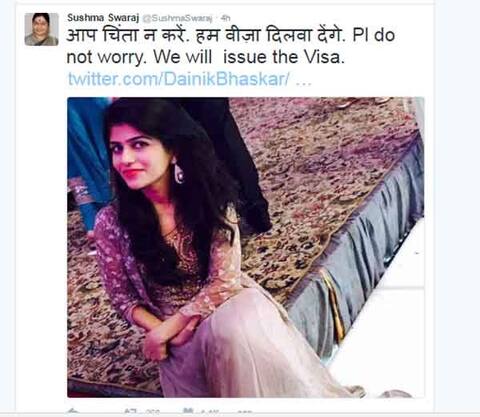The height and width of the screenshot is (417, 480).
Task: Click the 4h timestamp of the tweet
Action: 225,18
